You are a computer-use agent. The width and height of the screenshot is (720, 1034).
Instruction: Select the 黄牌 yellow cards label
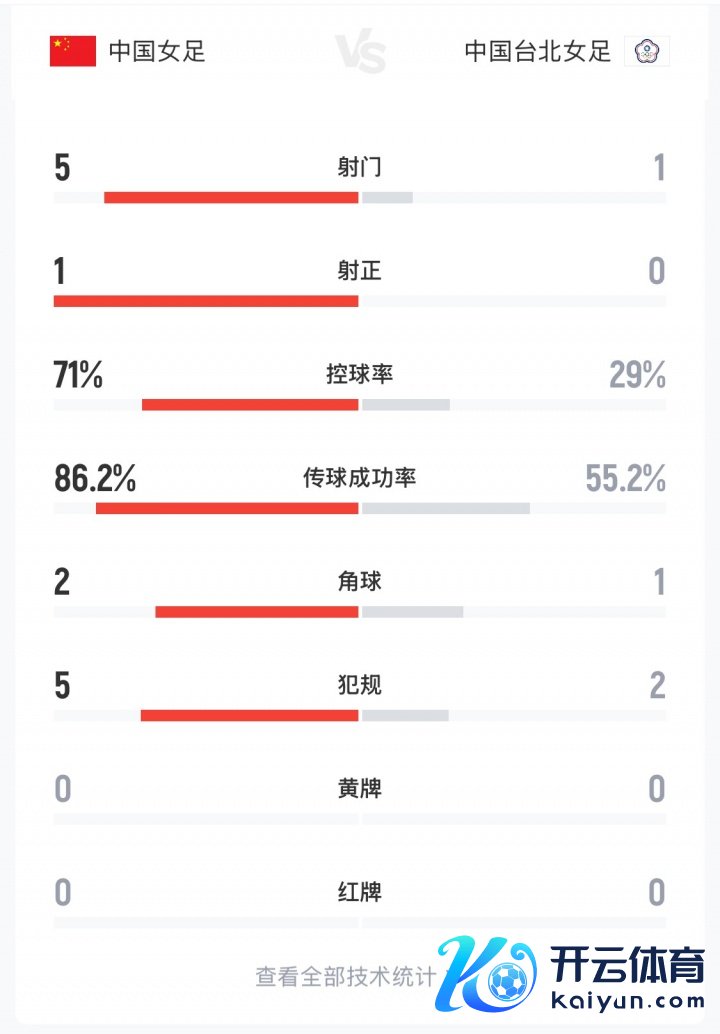[360, 789]
